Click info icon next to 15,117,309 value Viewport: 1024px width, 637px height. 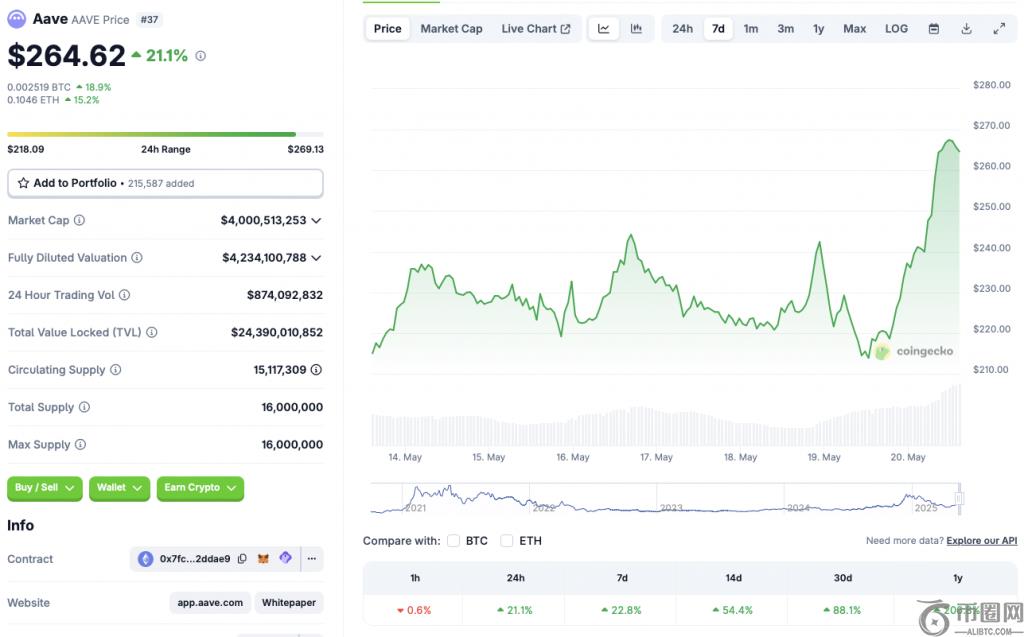pos(316,369)
